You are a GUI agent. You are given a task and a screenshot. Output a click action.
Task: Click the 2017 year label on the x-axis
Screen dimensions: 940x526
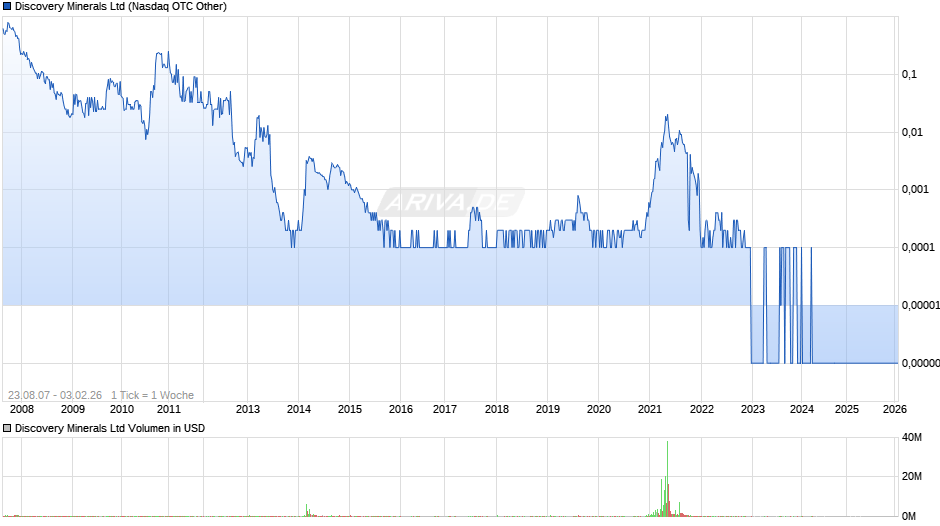coord(445,409)
